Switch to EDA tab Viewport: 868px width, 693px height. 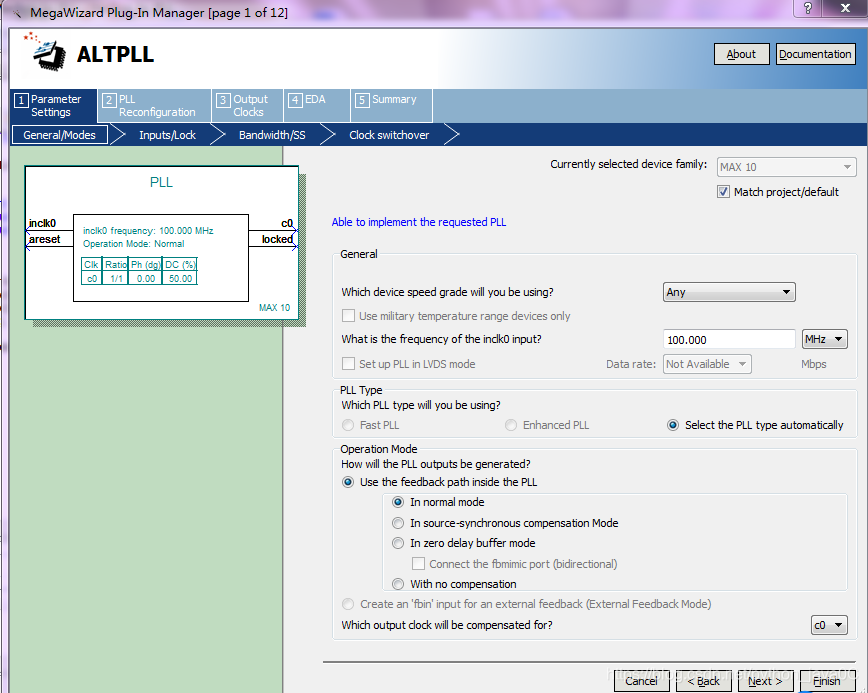tap(317, 106)
